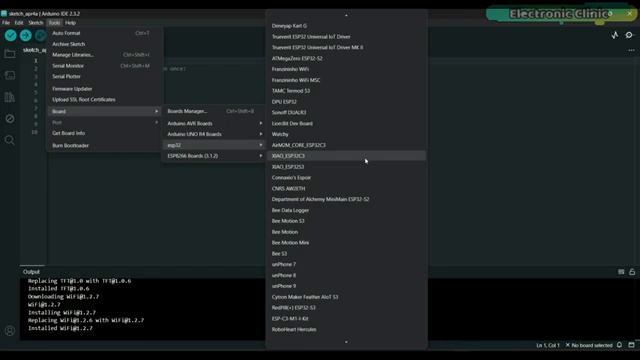The image size is (640, 360).
Task: Toggle output word wrap icon
Action: (621, 272)
